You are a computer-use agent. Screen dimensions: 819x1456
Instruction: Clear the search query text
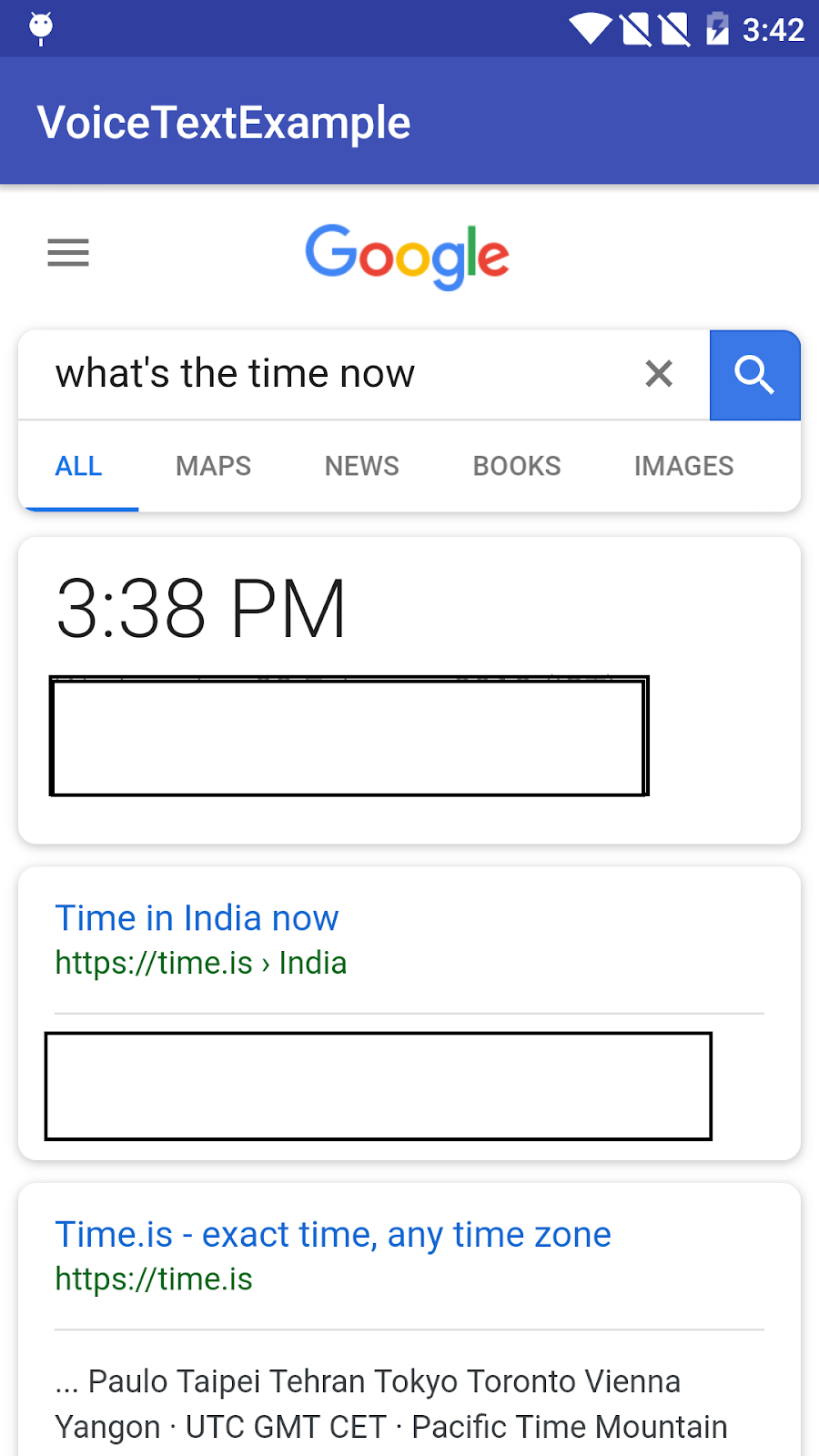pos(659,373)
